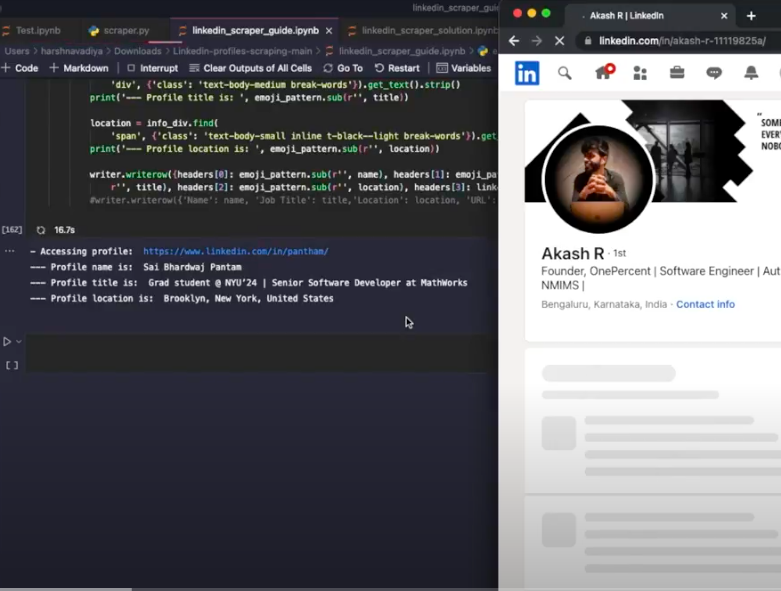This screenshot has height=591, width=781.
Task: Open LinkedIn search magnifier
Action: click(x=564, y=73)
